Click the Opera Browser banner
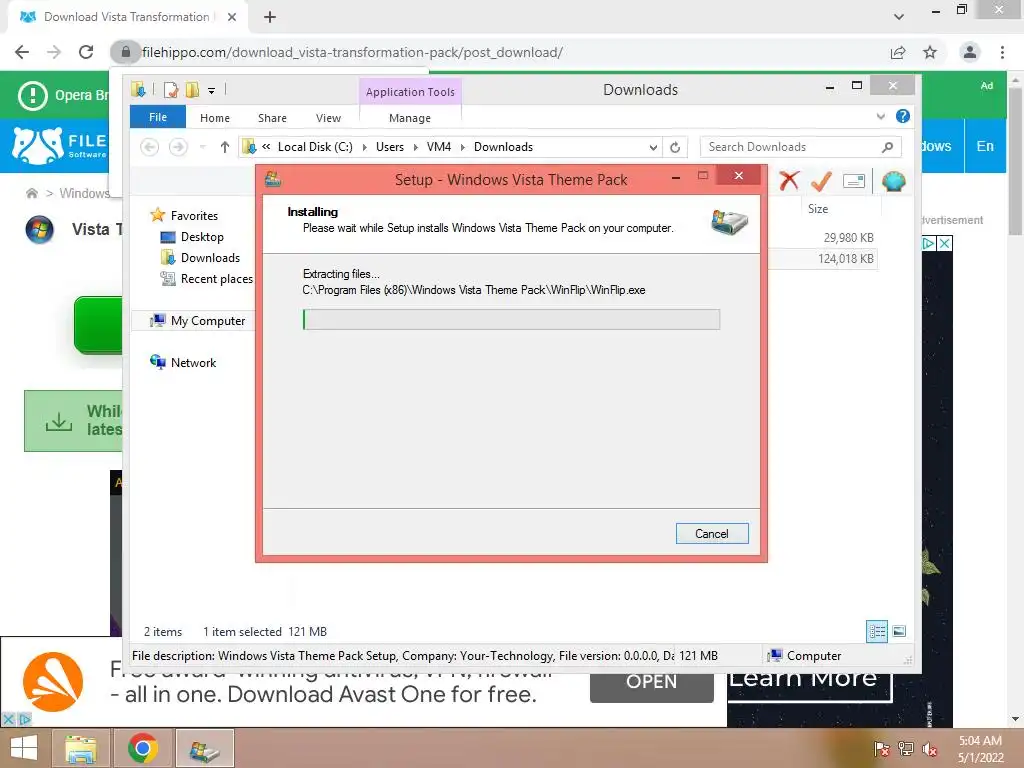 pyautogui.click(x=63, y=95)
